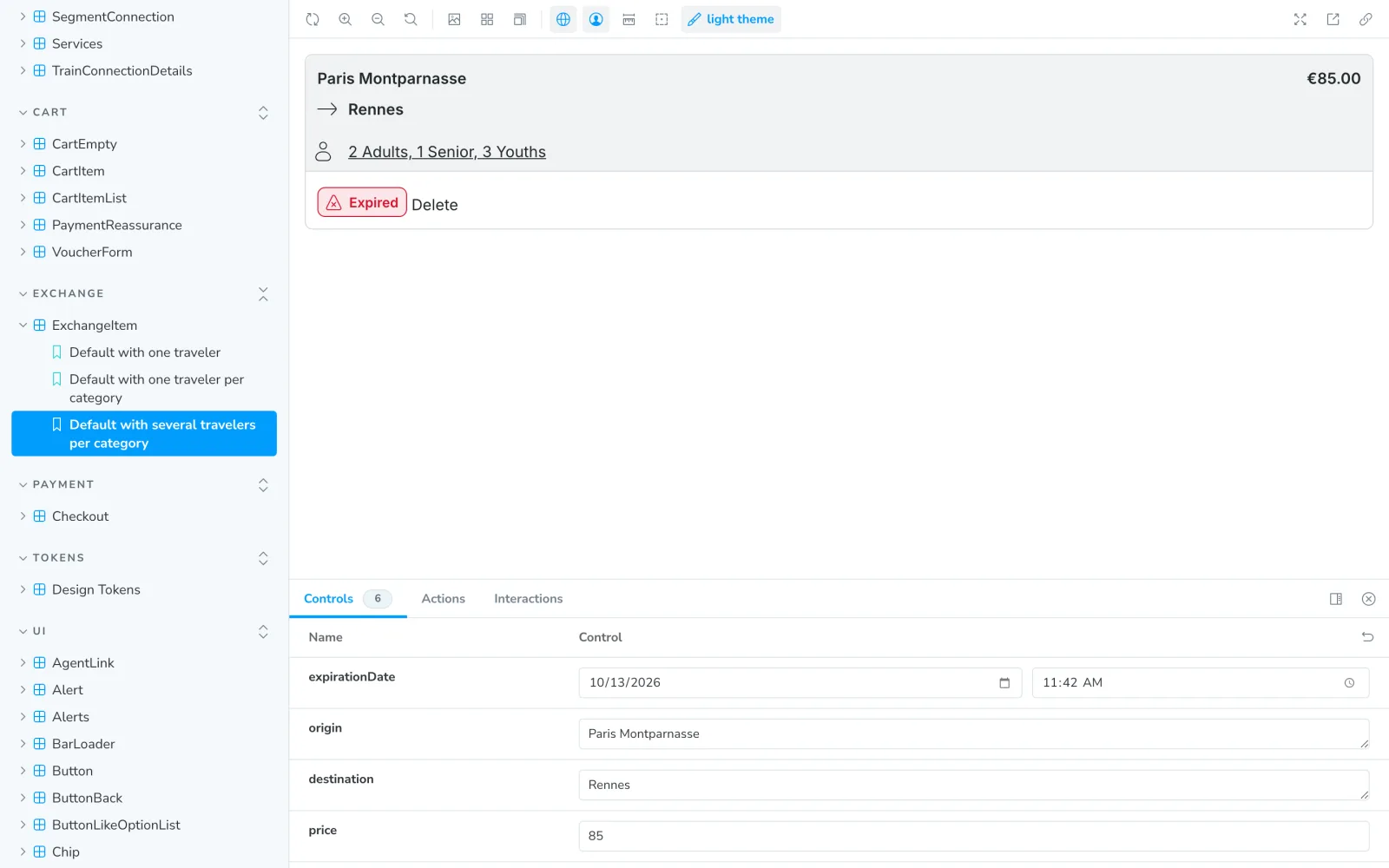Open the travelers link 2 Adults, 1 Senior, 3 Youths

(x=447, y=152)
